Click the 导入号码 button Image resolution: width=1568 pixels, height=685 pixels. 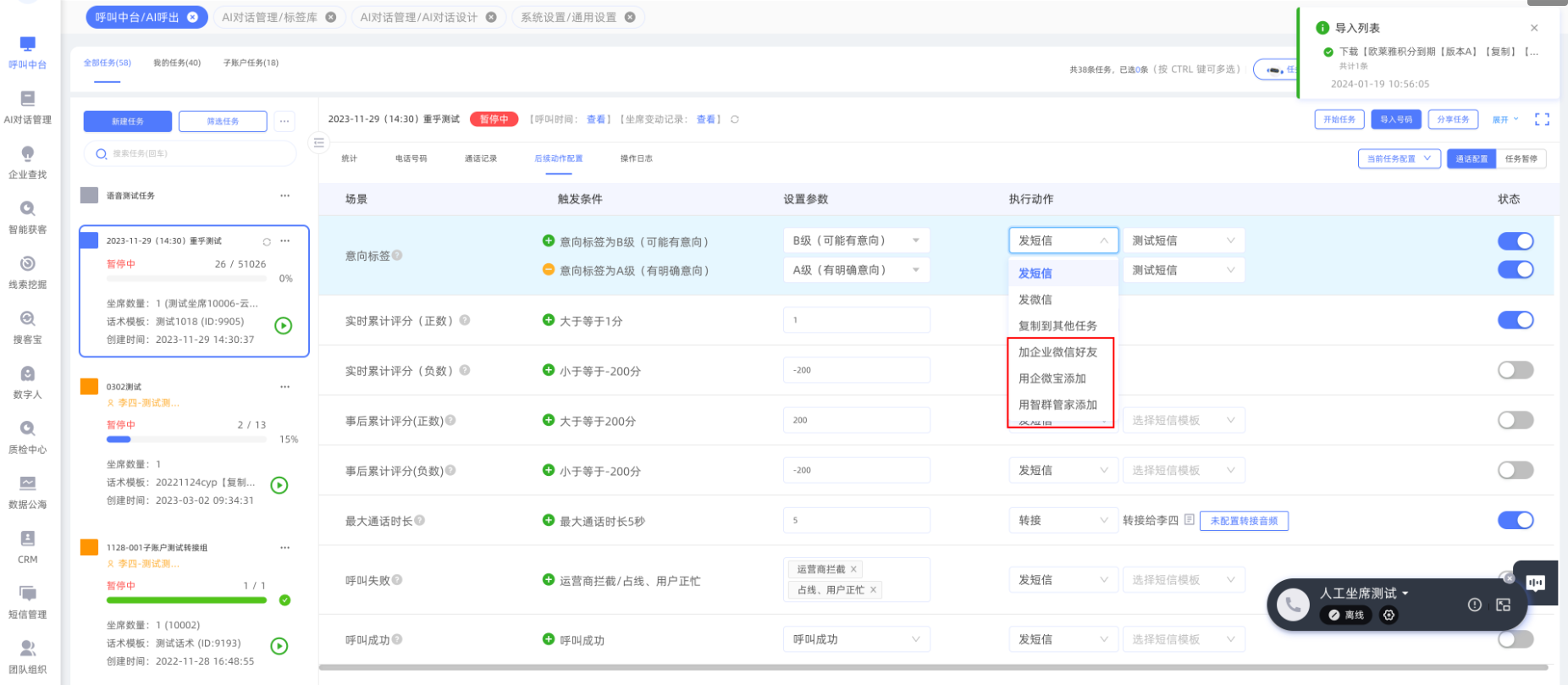click(1396, 119)
